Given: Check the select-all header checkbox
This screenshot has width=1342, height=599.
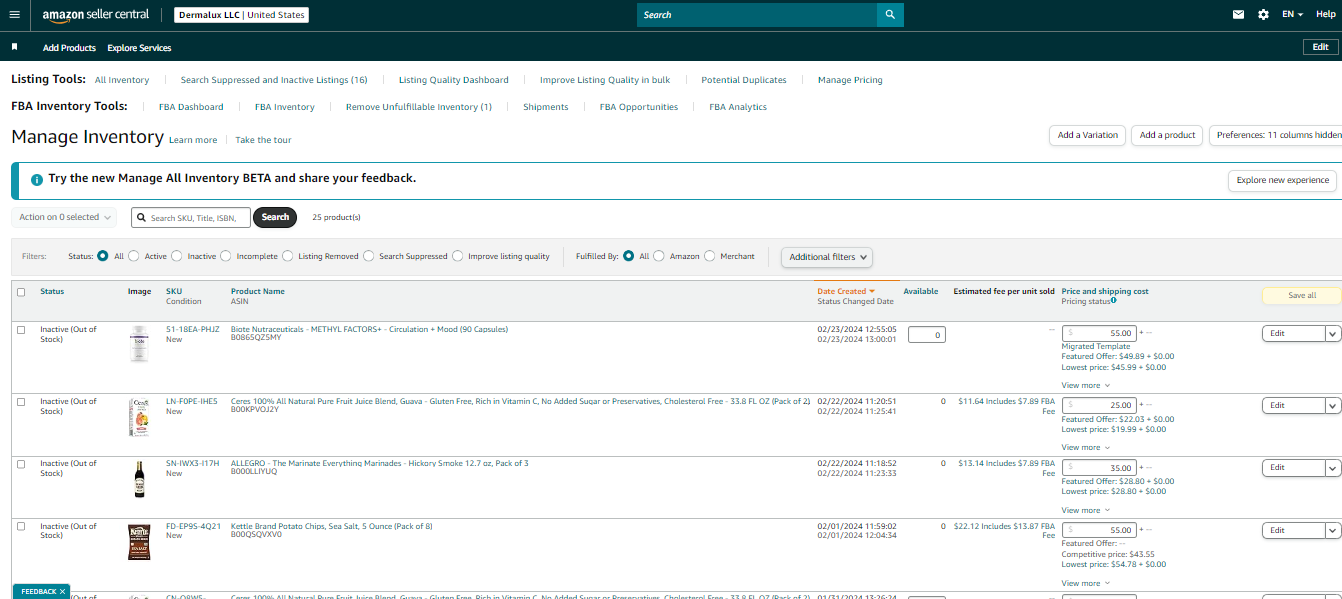Looking at the screenshot, I should point(21,292).
